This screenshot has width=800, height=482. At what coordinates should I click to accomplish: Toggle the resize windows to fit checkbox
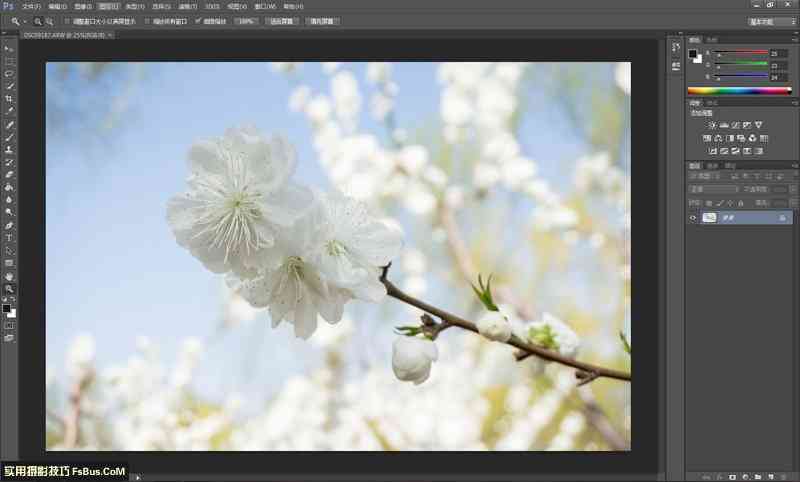point(67,20)
